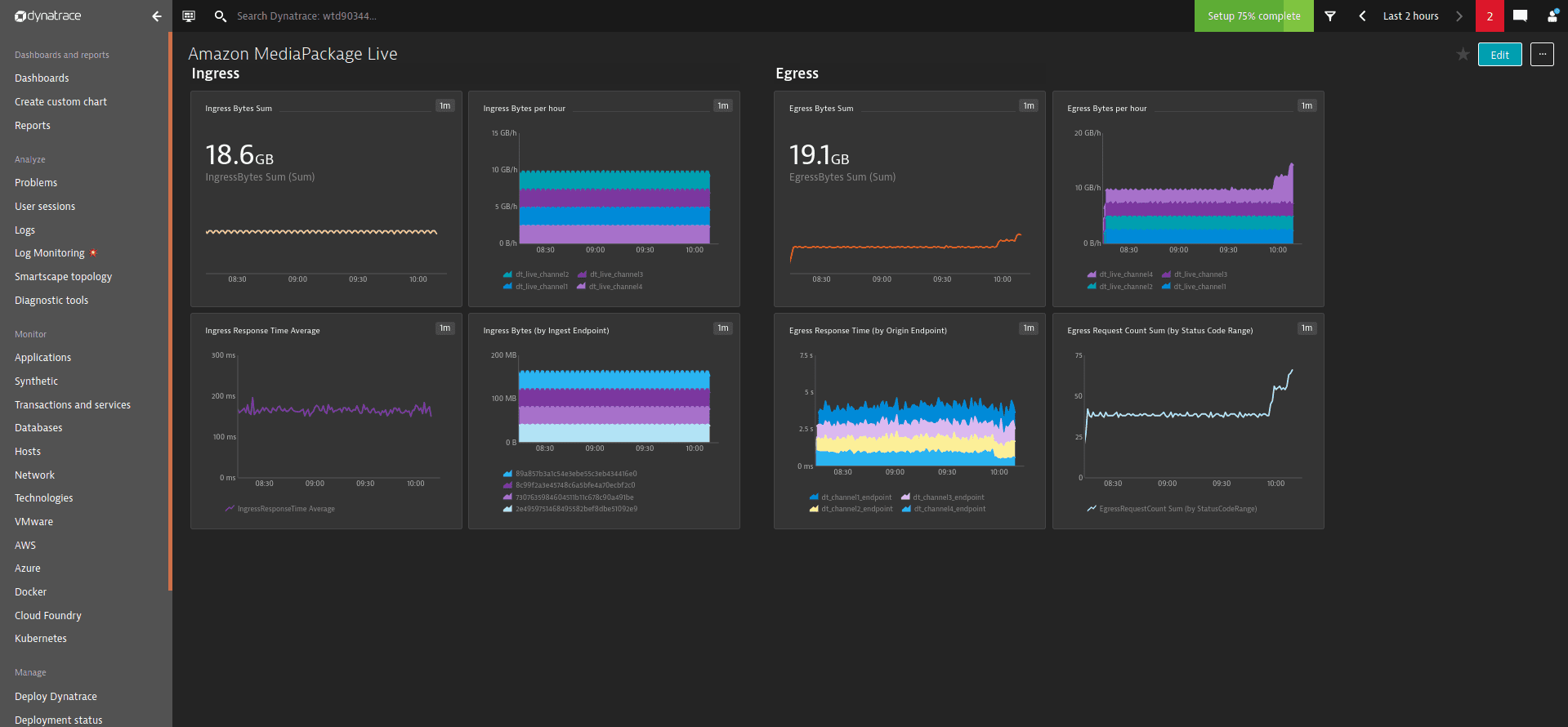Toggle EgressRequestCount Sum legend entry

coord(1172,509)
